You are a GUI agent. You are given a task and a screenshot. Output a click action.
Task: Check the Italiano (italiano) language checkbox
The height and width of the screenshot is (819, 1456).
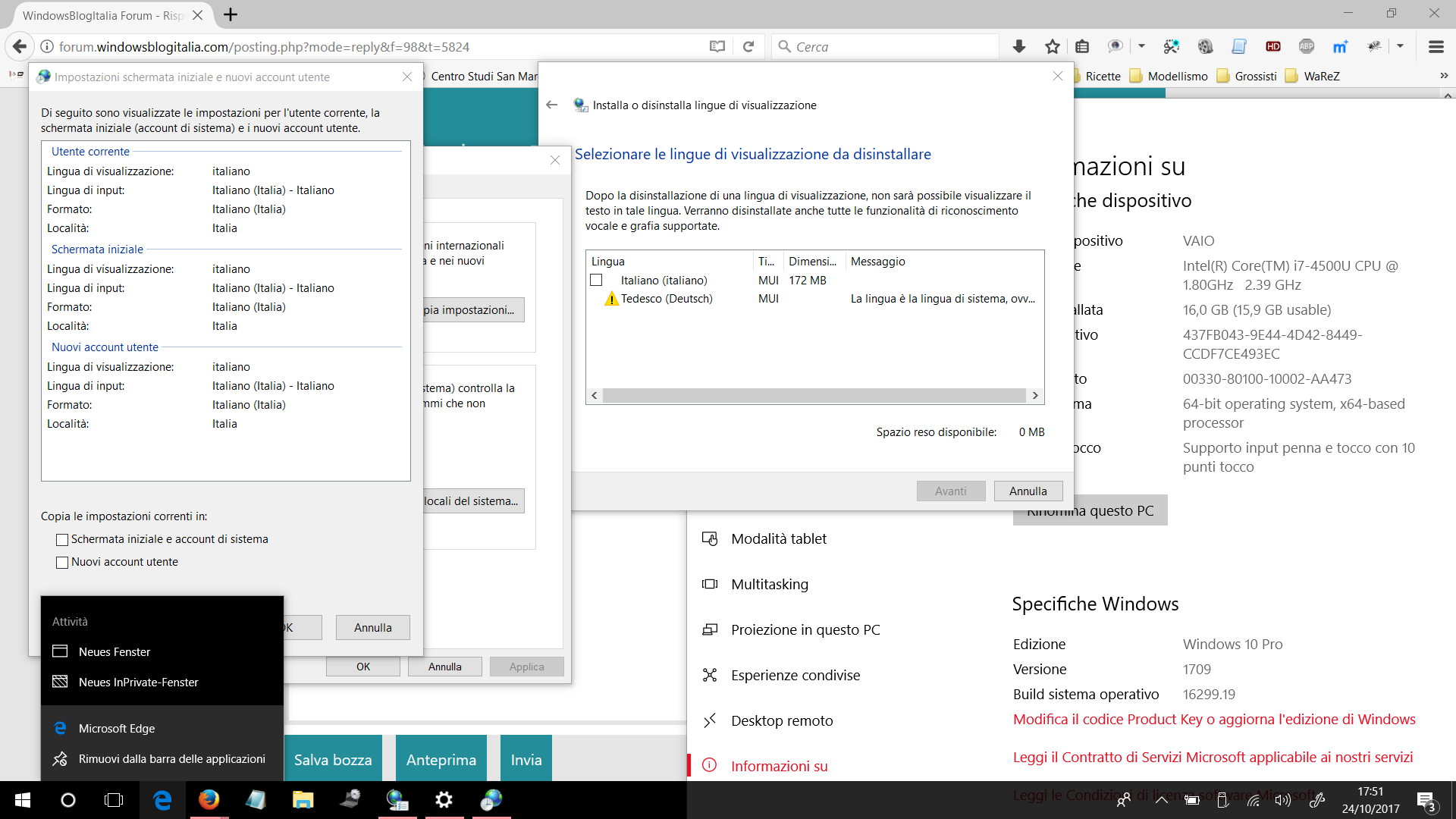point(596,280)
